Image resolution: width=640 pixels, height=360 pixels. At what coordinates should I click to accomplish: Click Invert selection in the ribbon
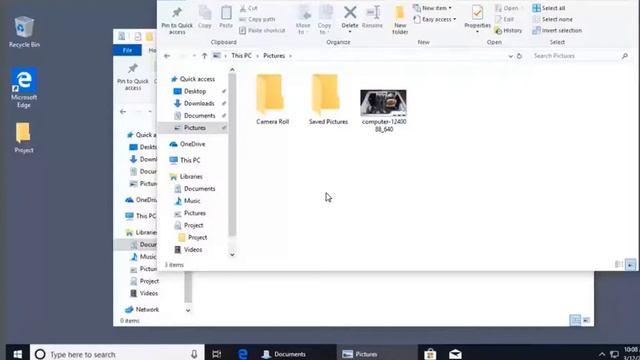(557, 31)
